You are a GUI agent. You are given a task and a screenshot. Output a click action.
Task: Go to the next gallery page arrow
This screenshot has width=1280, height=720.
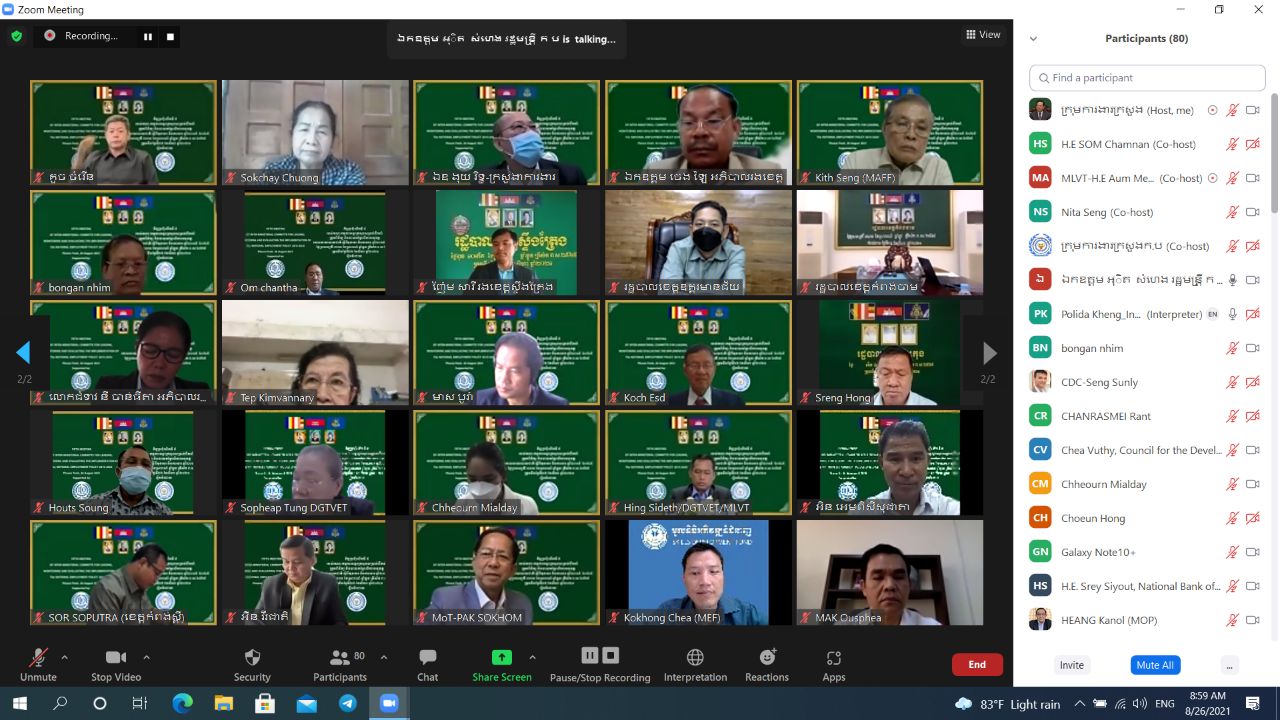pos(989,352)
